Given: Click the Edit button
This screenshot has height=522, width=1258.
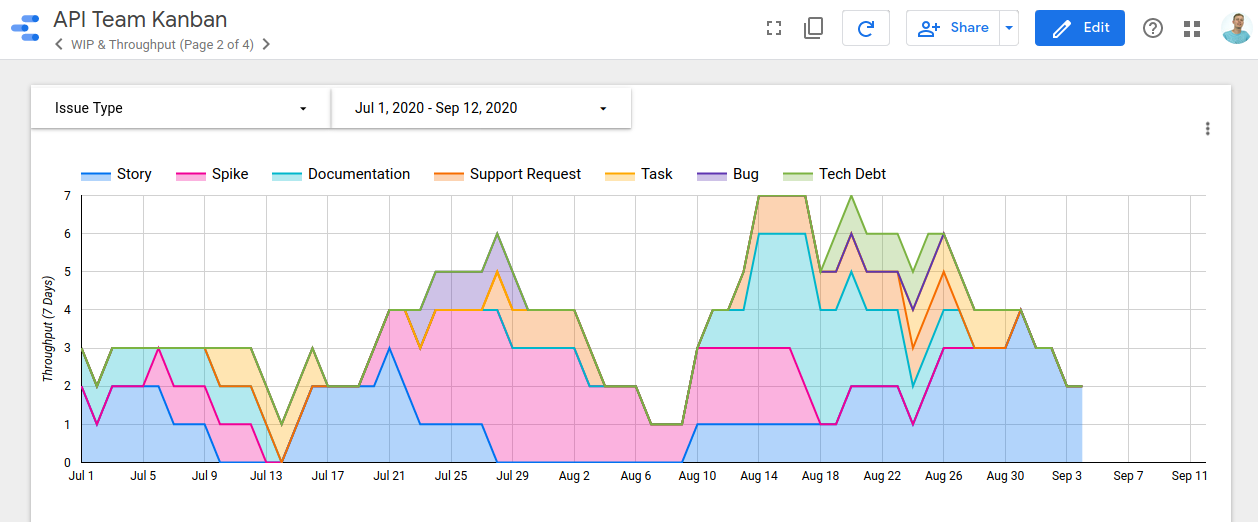Looking at the screenshot, I should pos(1079,28).
